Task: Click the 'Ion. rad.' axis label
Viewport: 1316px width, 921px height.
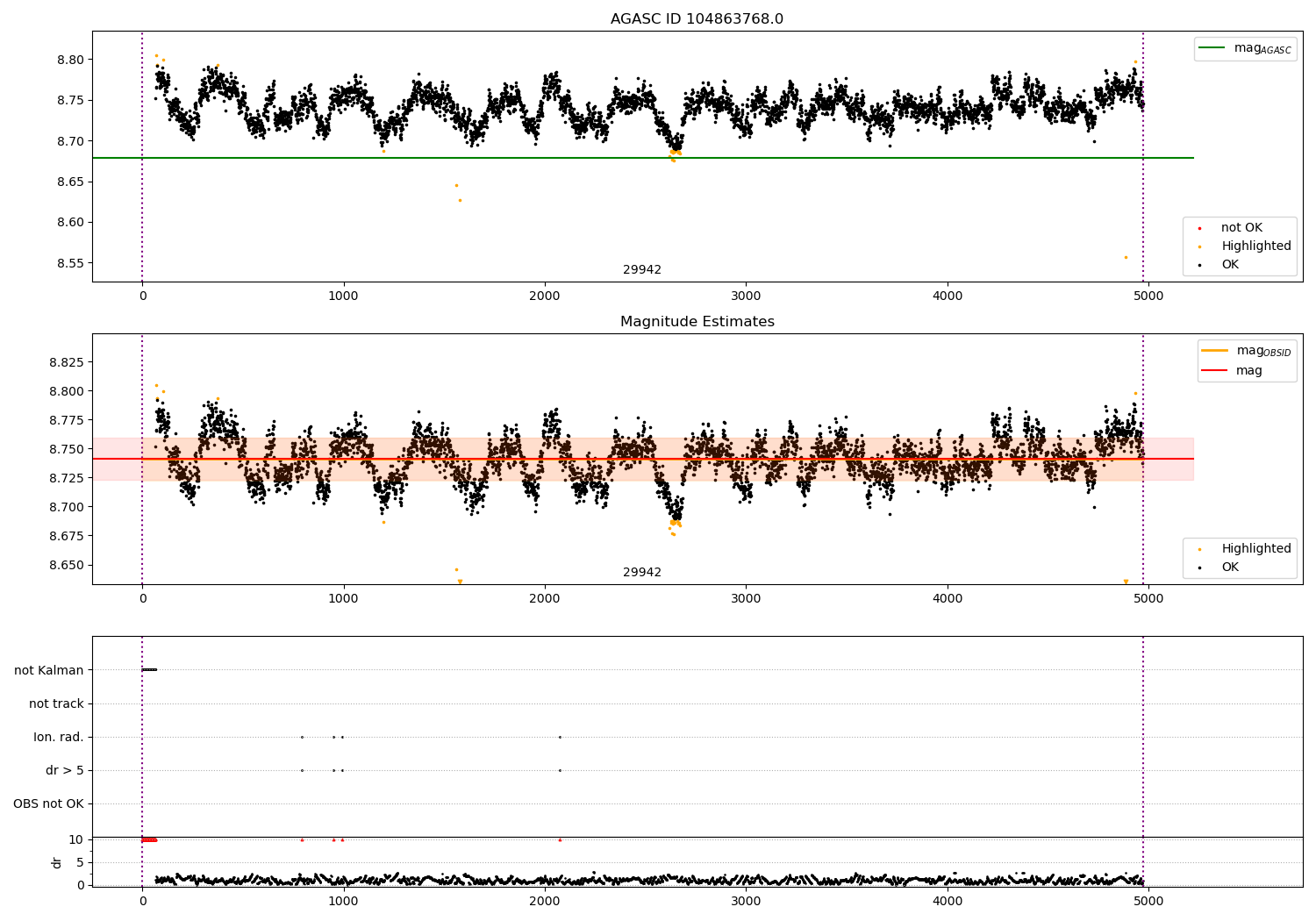Action: click(59, 737)
